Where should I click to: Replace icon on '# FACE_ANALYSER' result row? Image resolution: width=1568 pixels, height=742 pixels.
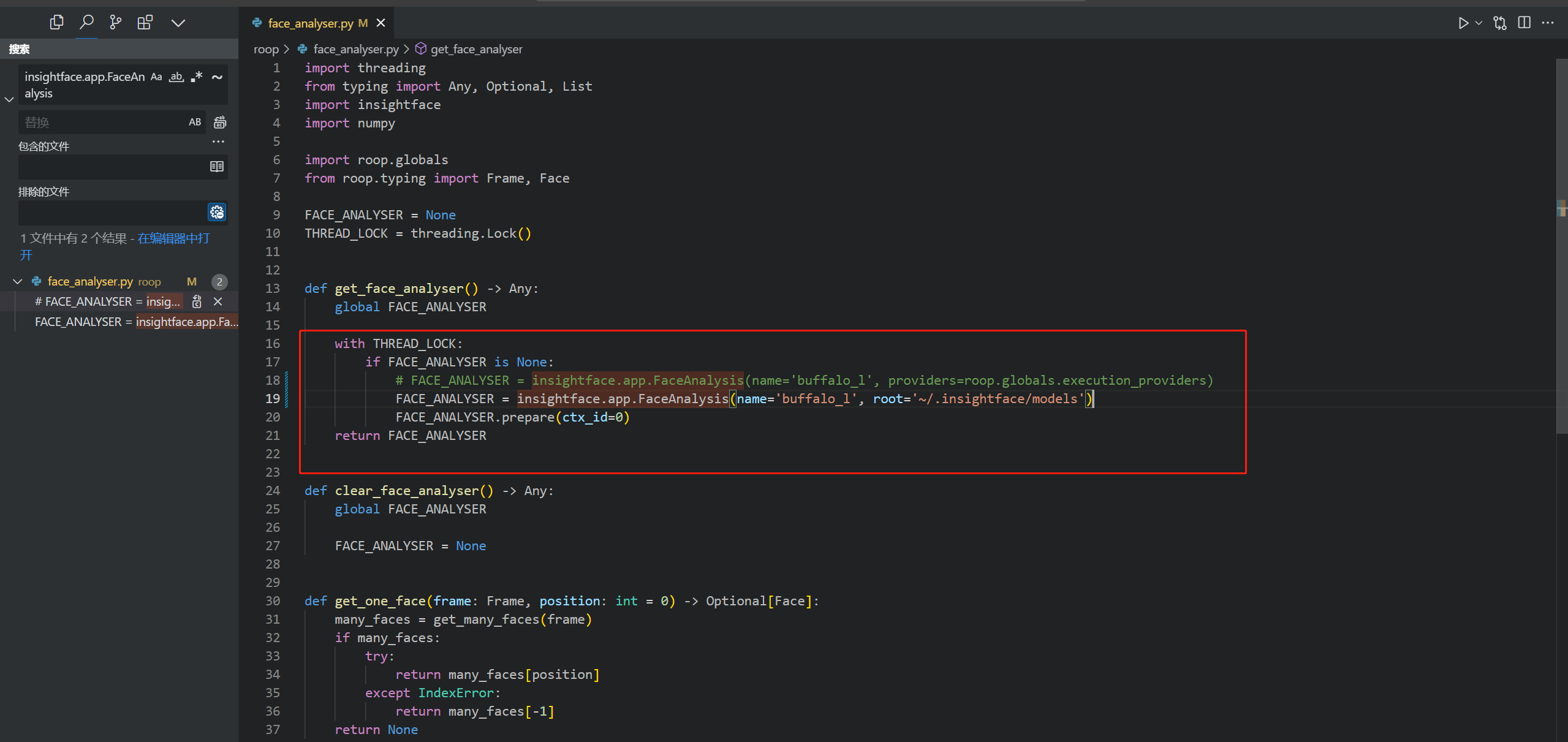[197, 301]
